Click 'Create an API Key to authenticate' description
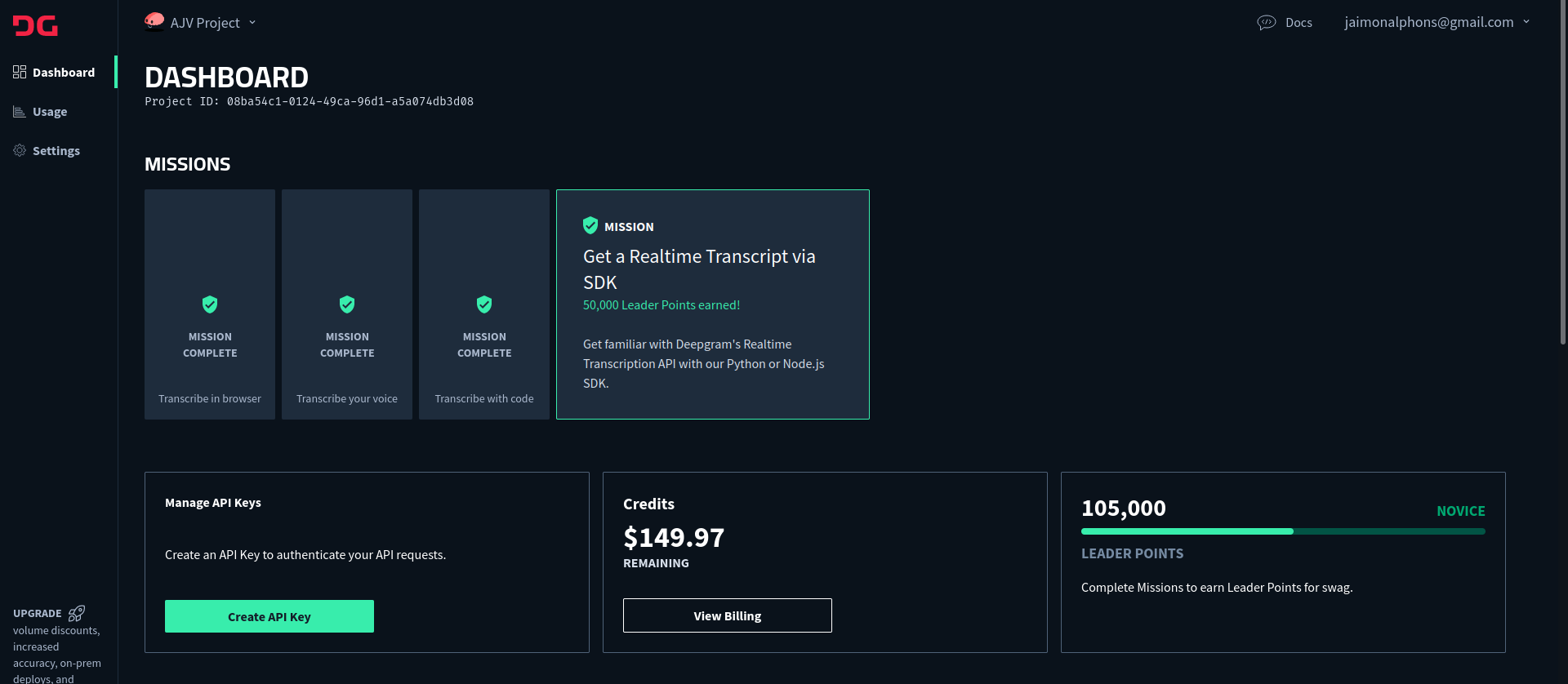Screen dimensions: 1568x684 (x=305, y=555)
